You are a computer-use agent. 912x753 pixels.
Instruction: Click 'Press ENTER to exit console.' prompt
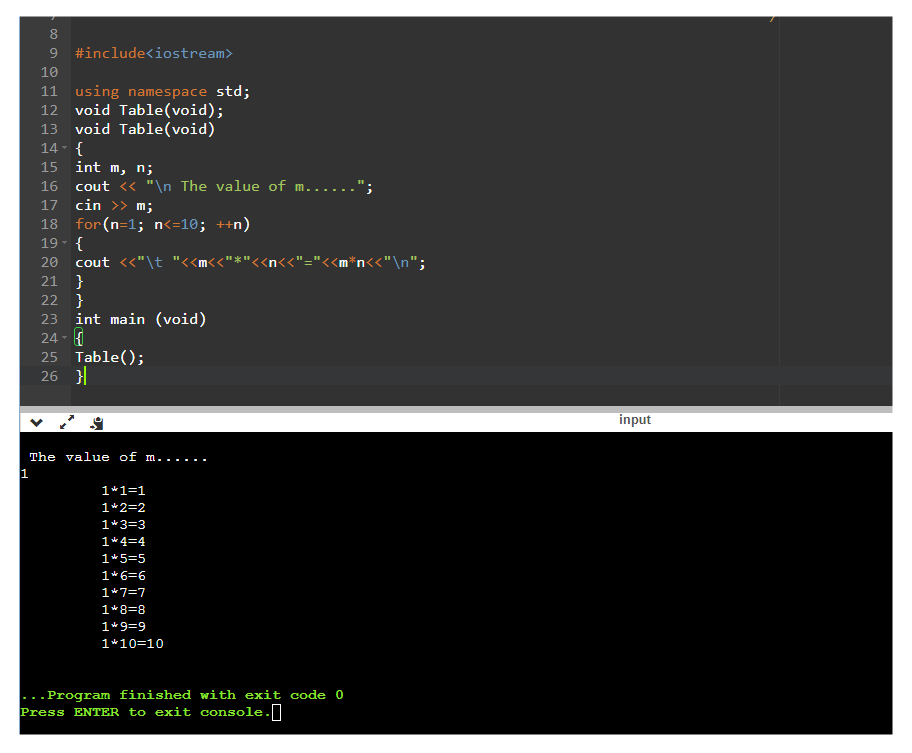coord(145,712)
